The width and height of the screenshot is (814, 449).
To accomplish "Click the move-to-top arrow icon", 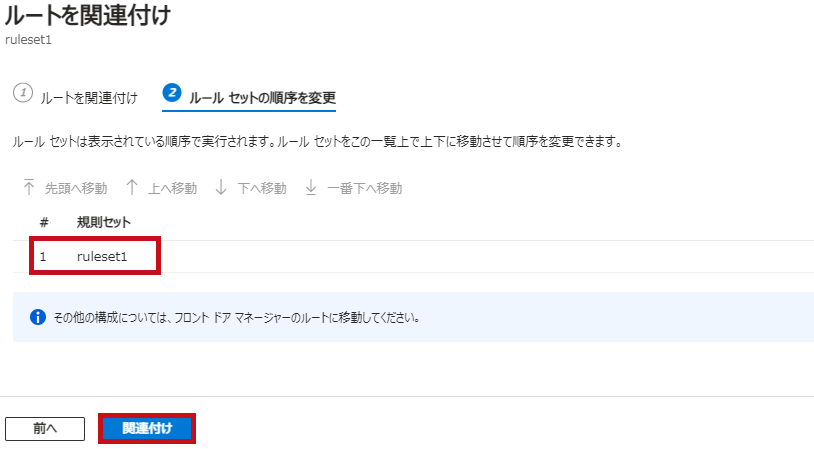I will 29,187.
